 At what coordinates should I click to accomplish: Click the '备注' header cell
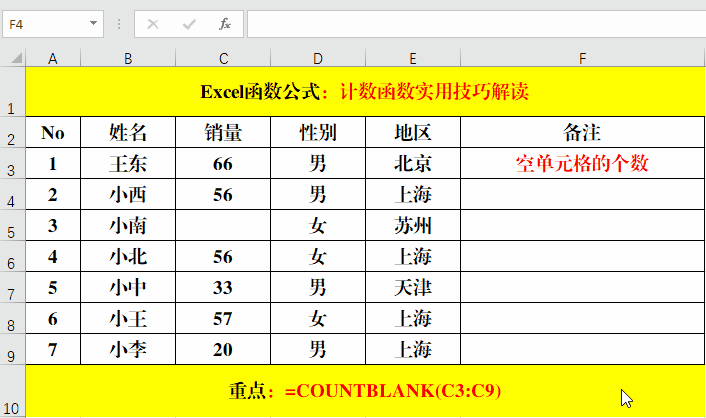583,132
